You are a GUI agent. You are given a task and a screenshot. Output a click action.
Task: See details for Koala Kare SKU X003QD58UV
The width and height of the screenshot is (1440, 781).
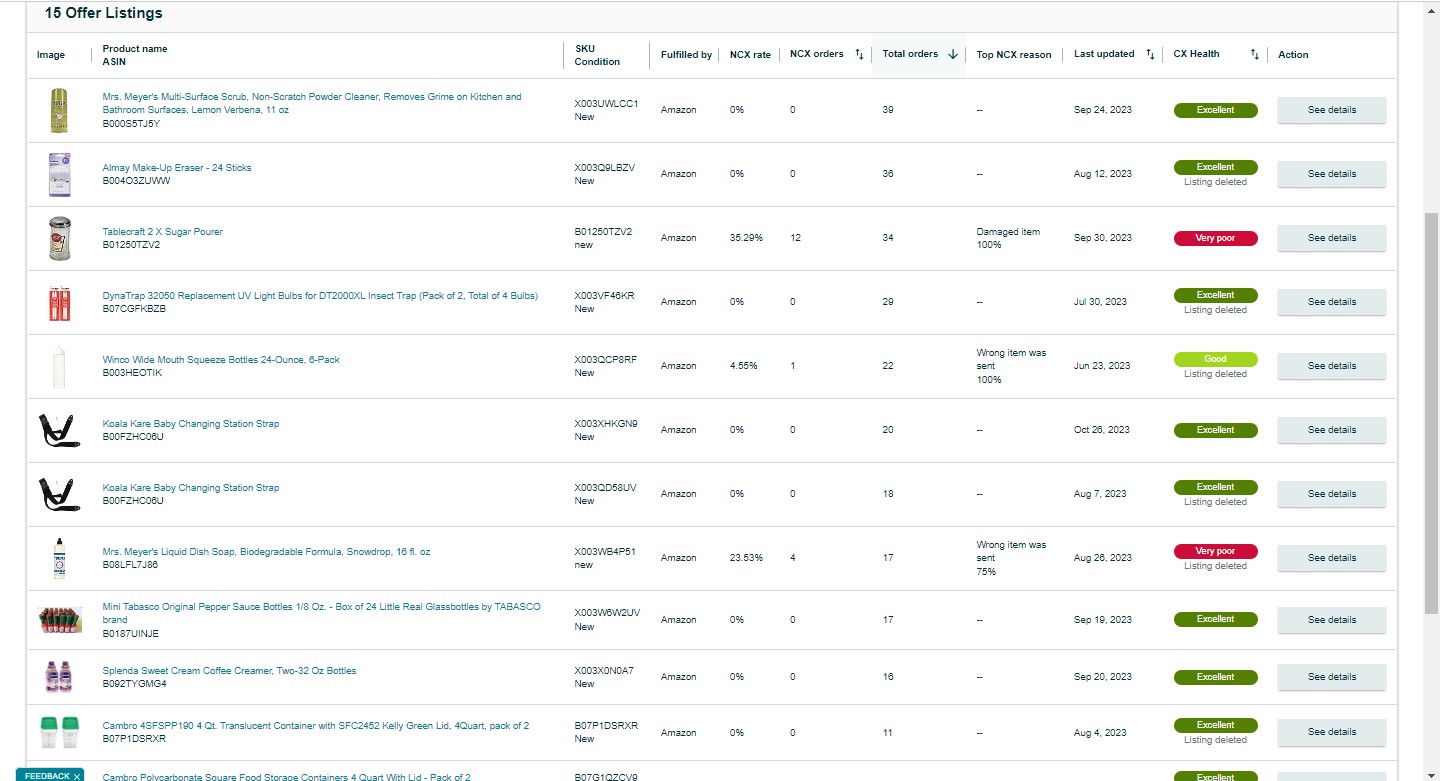point(1332,494)
